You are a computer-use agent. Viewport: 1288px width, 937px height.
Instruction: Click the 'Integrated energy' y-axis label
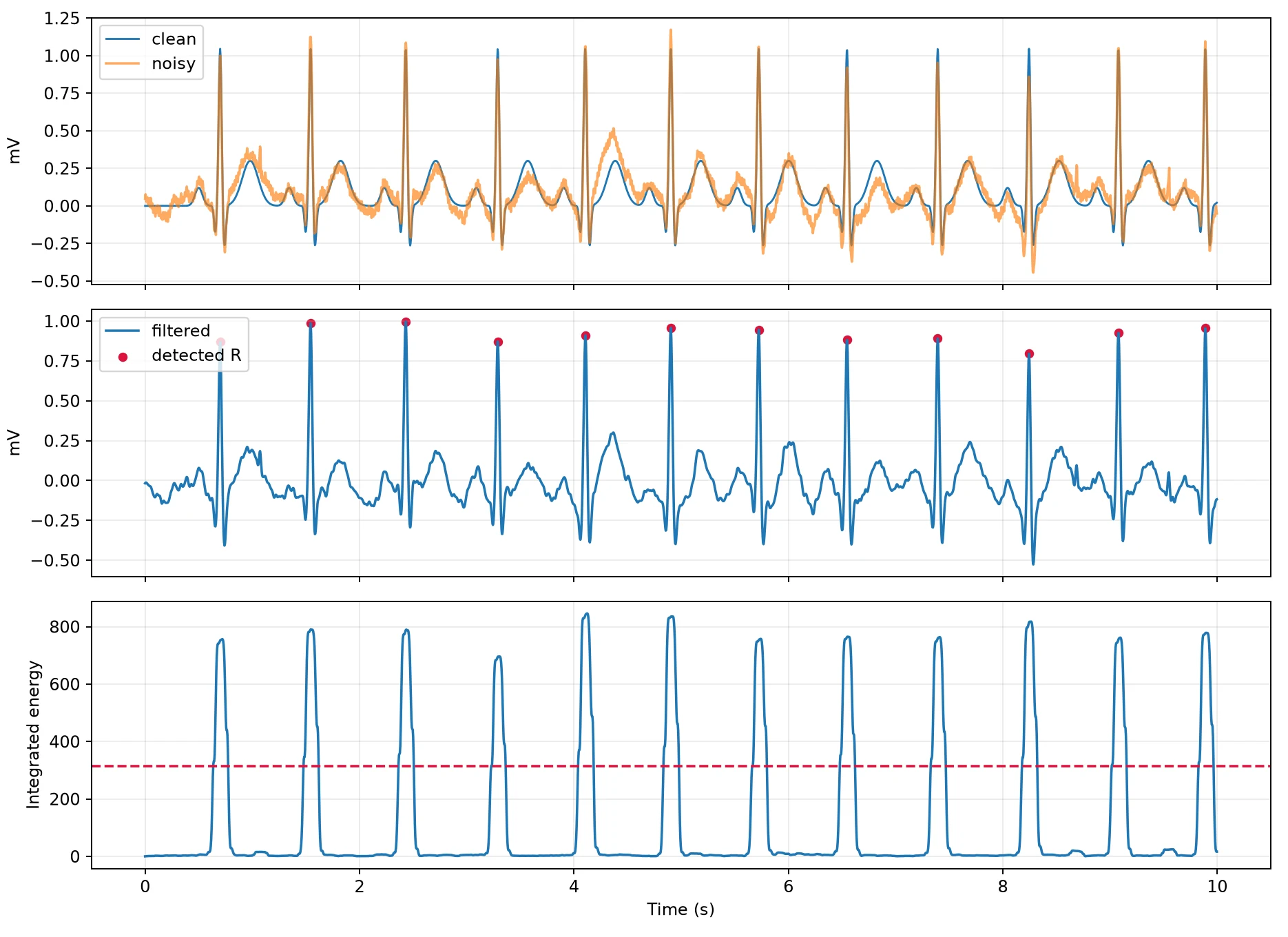pos(33,734)
